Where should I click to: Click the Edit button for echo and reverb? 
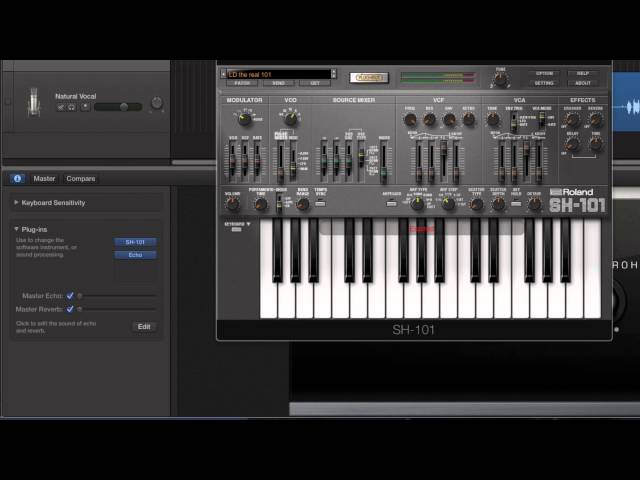[x=144, y=327]
